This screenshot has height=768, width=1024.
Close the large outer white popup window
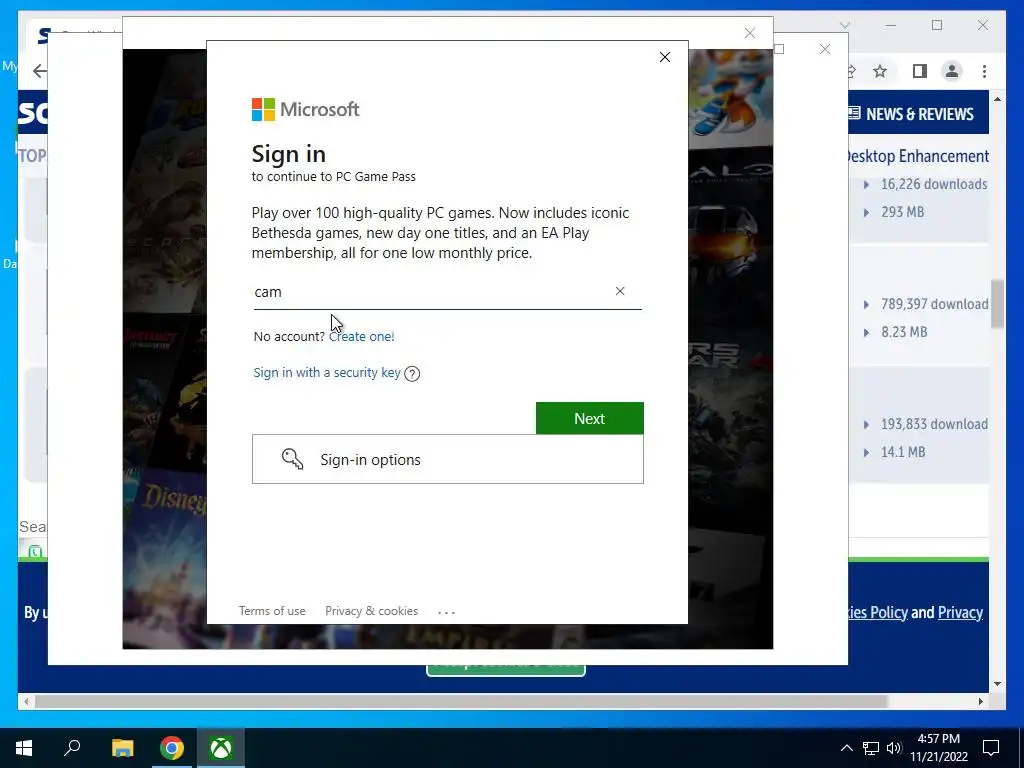coord(825,49)
